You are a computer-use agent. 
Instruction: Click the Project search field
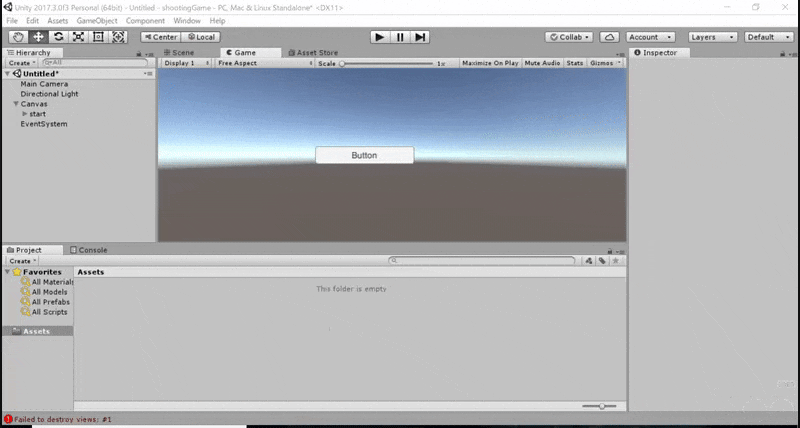coord(482,261)
